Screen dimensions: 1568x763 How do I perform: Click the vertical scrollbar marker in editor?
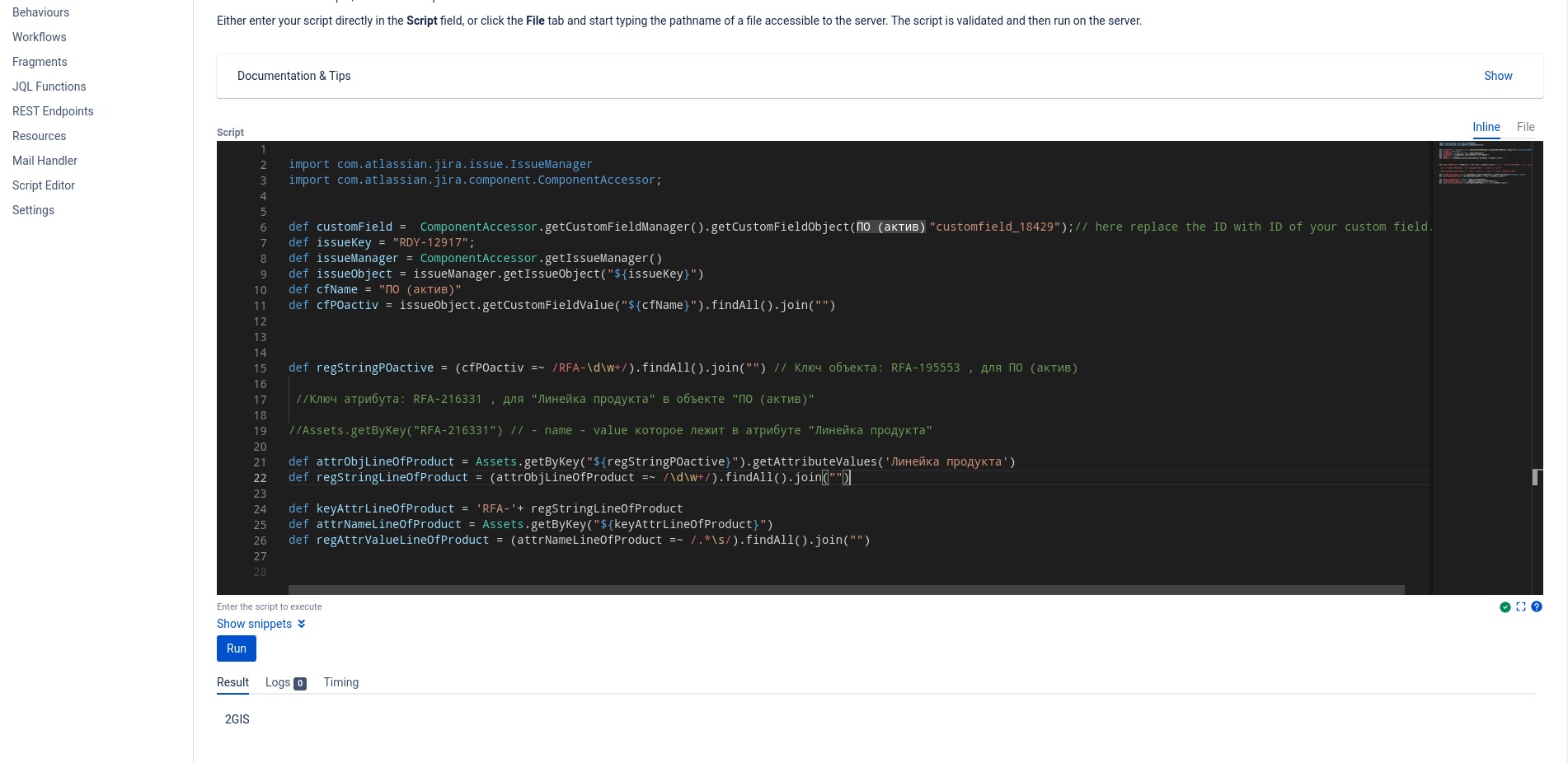(x=1536, y=477)
